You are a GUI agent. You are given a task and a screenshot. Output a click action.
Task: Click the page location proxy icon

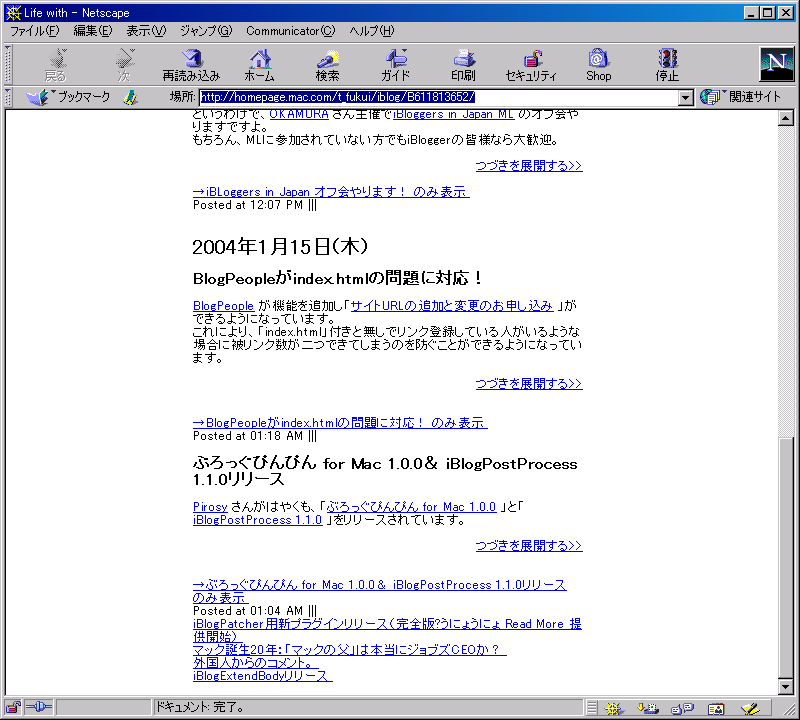(x=131, y=97)
